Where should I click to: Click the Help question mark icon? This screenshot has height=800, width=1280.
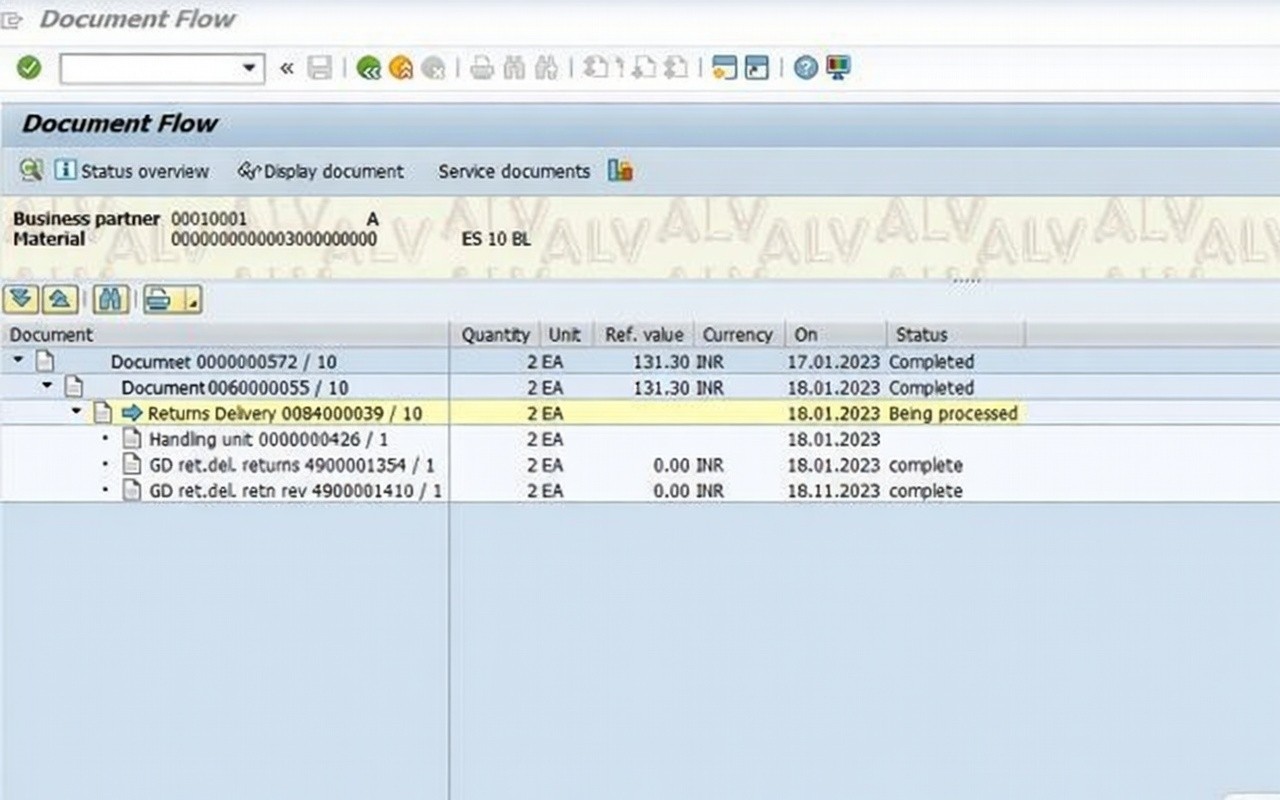coord(806,68)
